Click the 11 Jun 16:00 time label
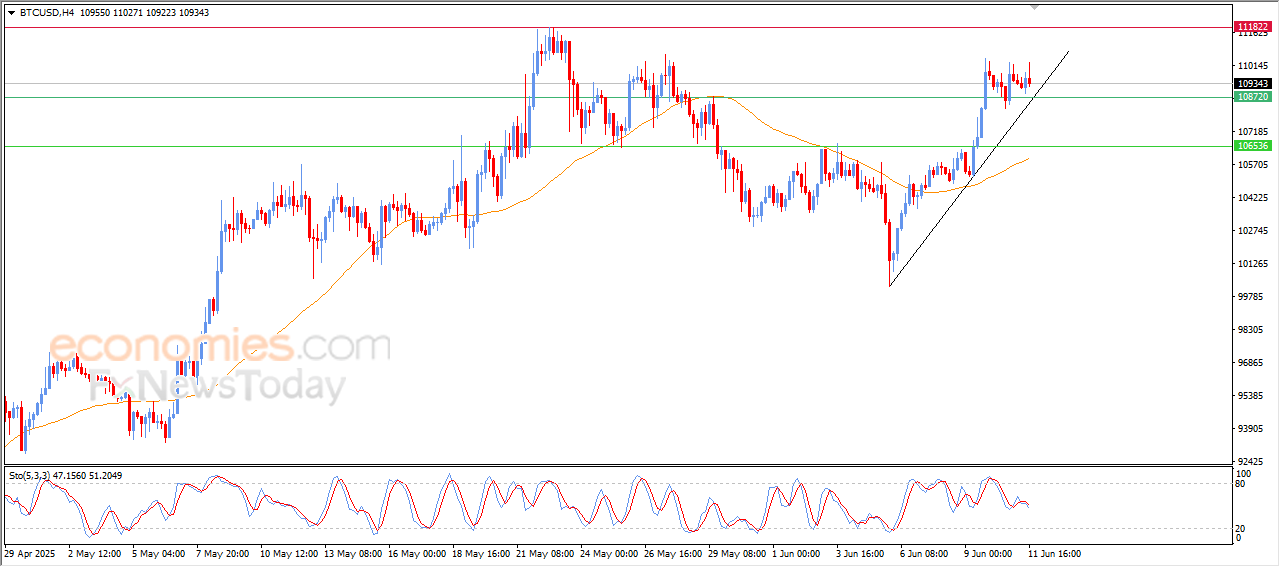 pyautogui.click(x=1053, y=553)
